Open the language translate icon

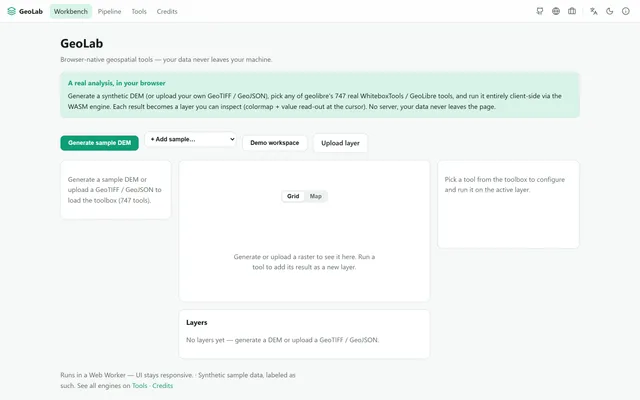point(593,11)
